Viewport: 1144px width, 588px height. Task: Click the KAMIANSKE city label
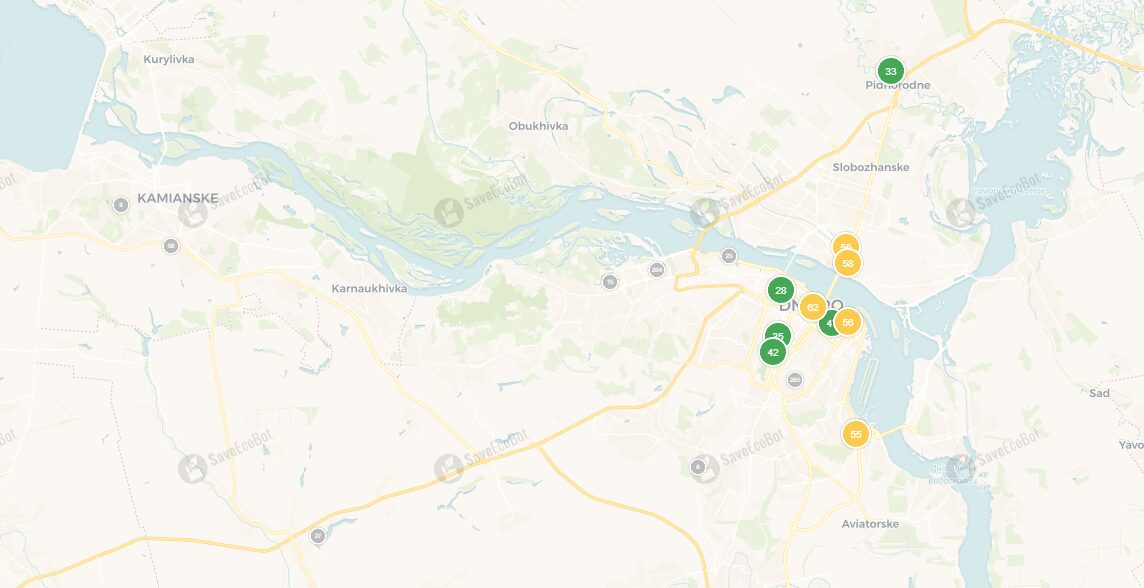(177, 198)
